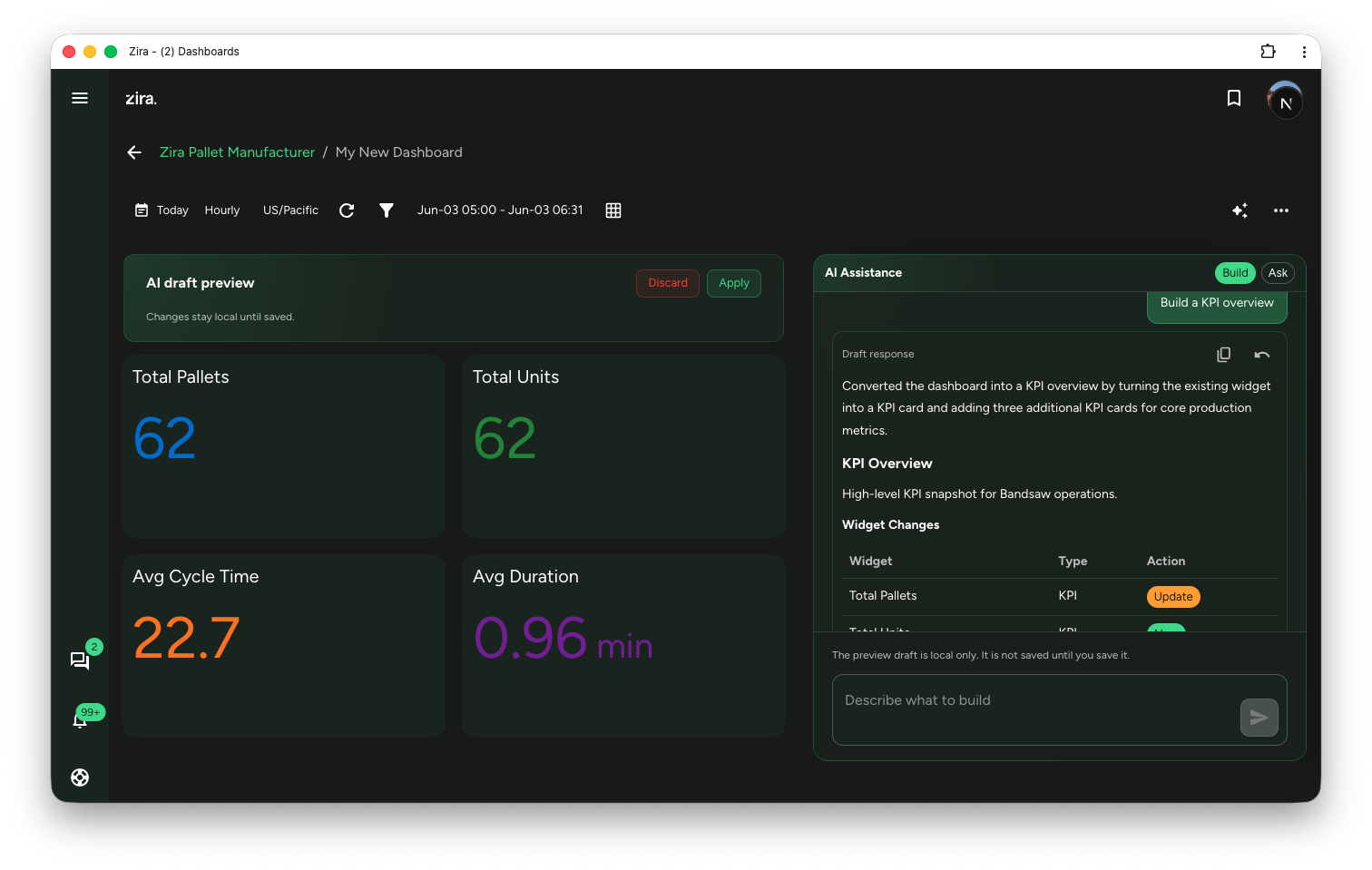Go back using the left arrow
Image resolution: width=1372 pixels, height=870 pixels.
click(x=134, y=152)
